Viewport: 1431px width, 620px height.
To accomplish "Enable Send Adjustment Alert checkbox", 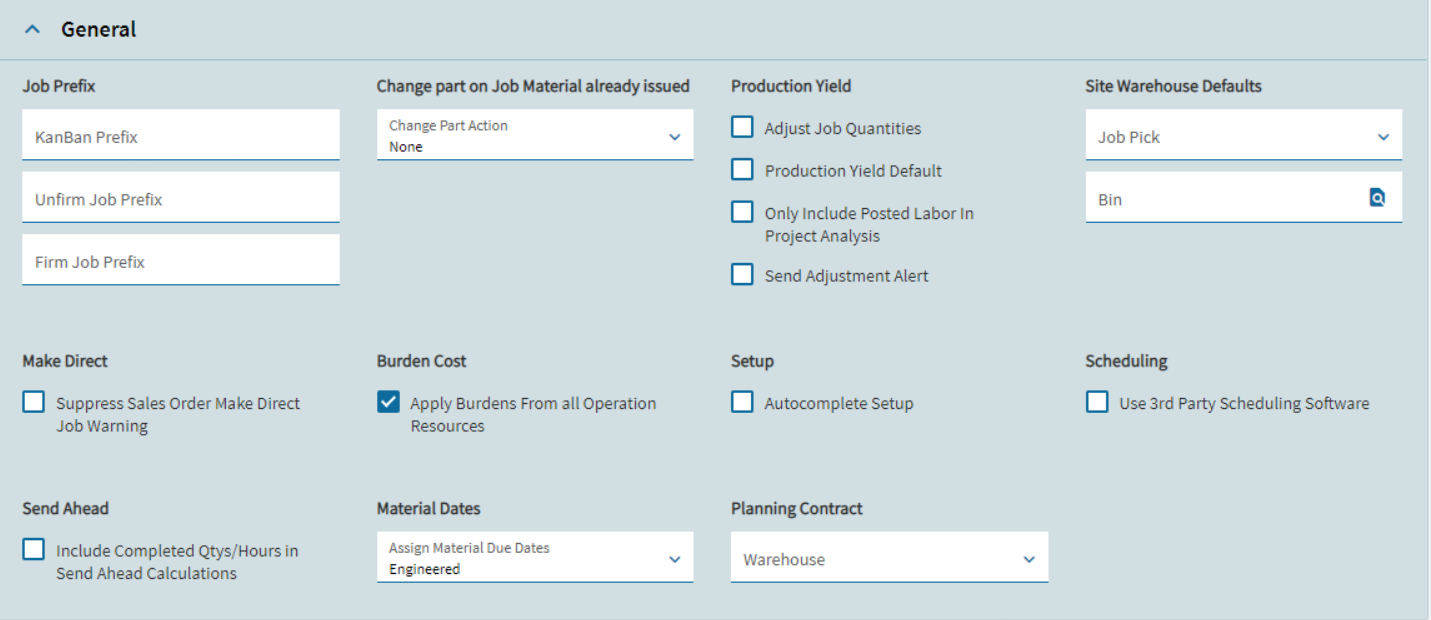I will pyautogui.click(x=742, y=274).
